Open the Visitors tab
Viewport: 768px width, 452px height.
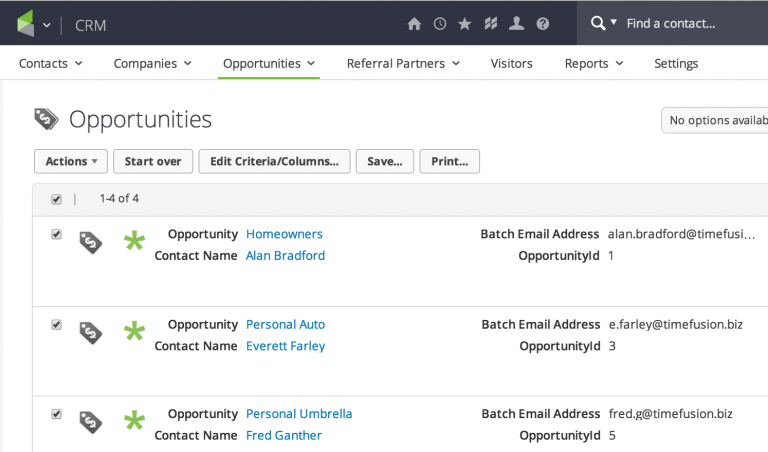click(511, 63)
